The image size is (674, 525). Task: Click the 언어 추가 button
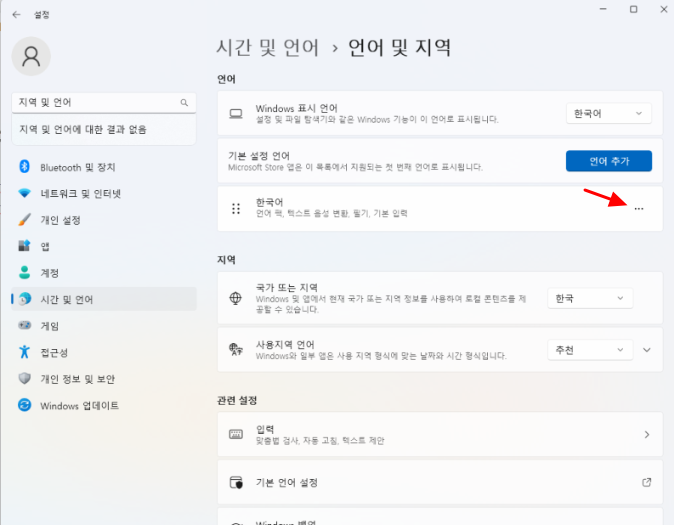click(x=609, y=161)
